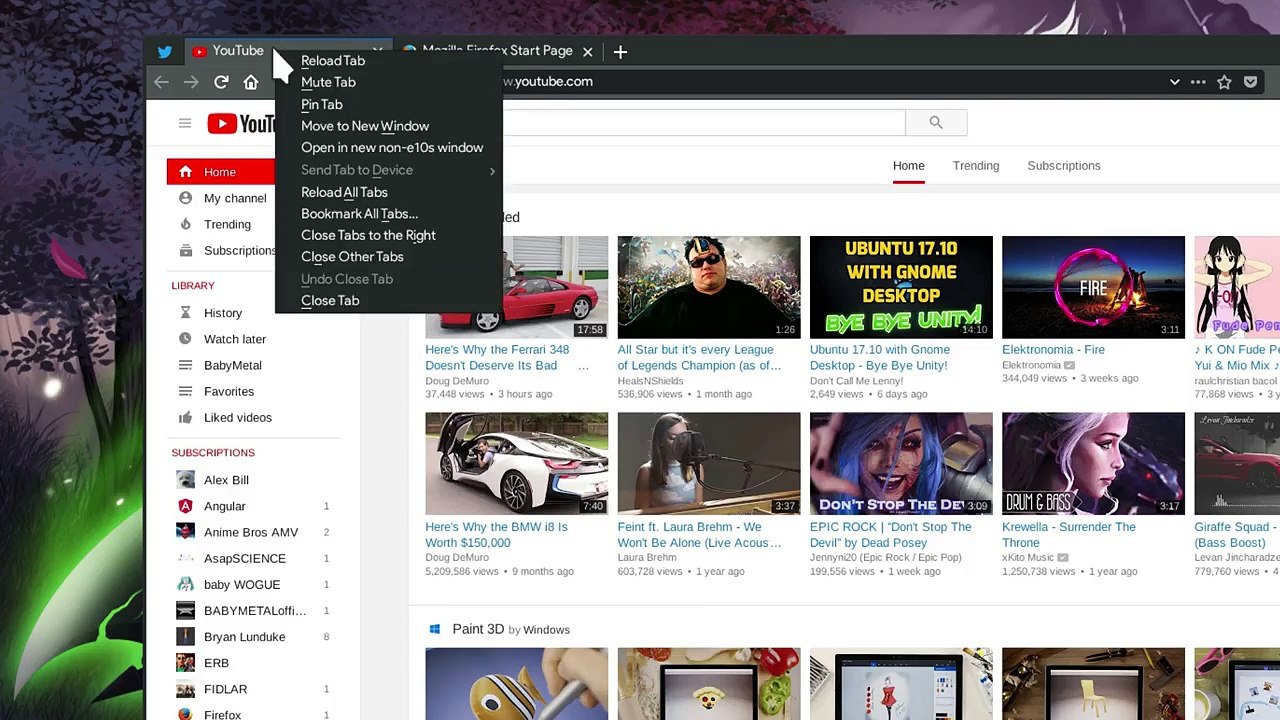This screenshot has height=720, width=1280.
Task: Visit the Don't Call Me Lenny! channel link
Action: (857, 381)
